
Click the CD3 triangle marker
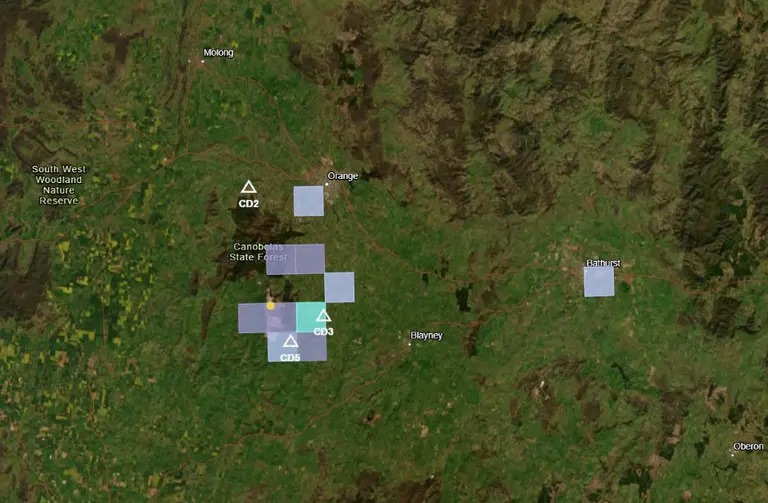pyautogui.click(x=323, y=315)
